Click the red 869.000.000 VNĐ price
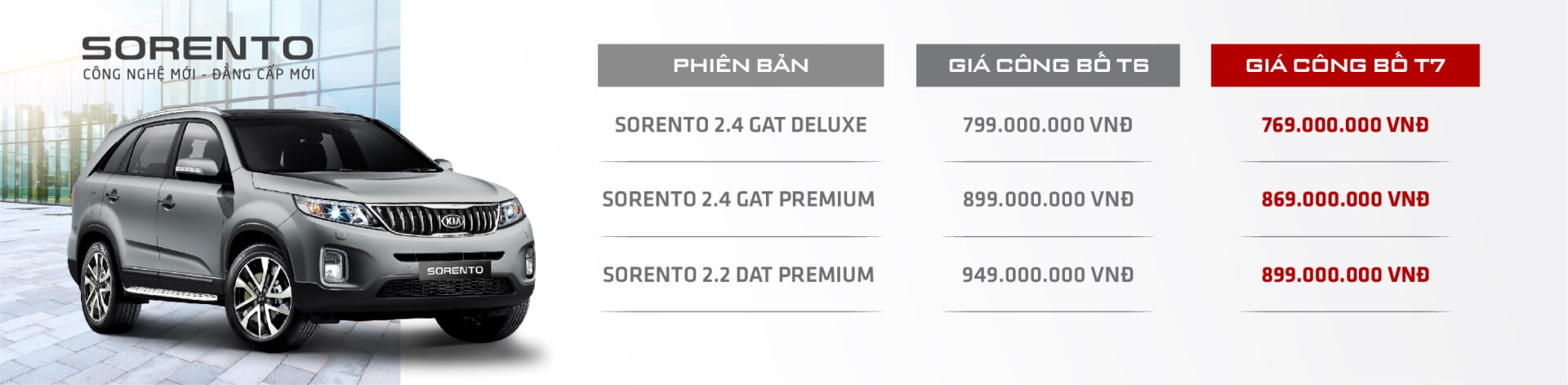Viewport: 1568px width, 385px height. pyautogui.click(x=1344, y=199)
